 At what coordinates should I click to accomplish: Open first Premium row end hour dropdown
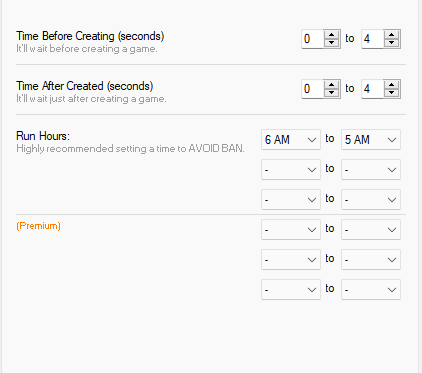coord(371,229)
